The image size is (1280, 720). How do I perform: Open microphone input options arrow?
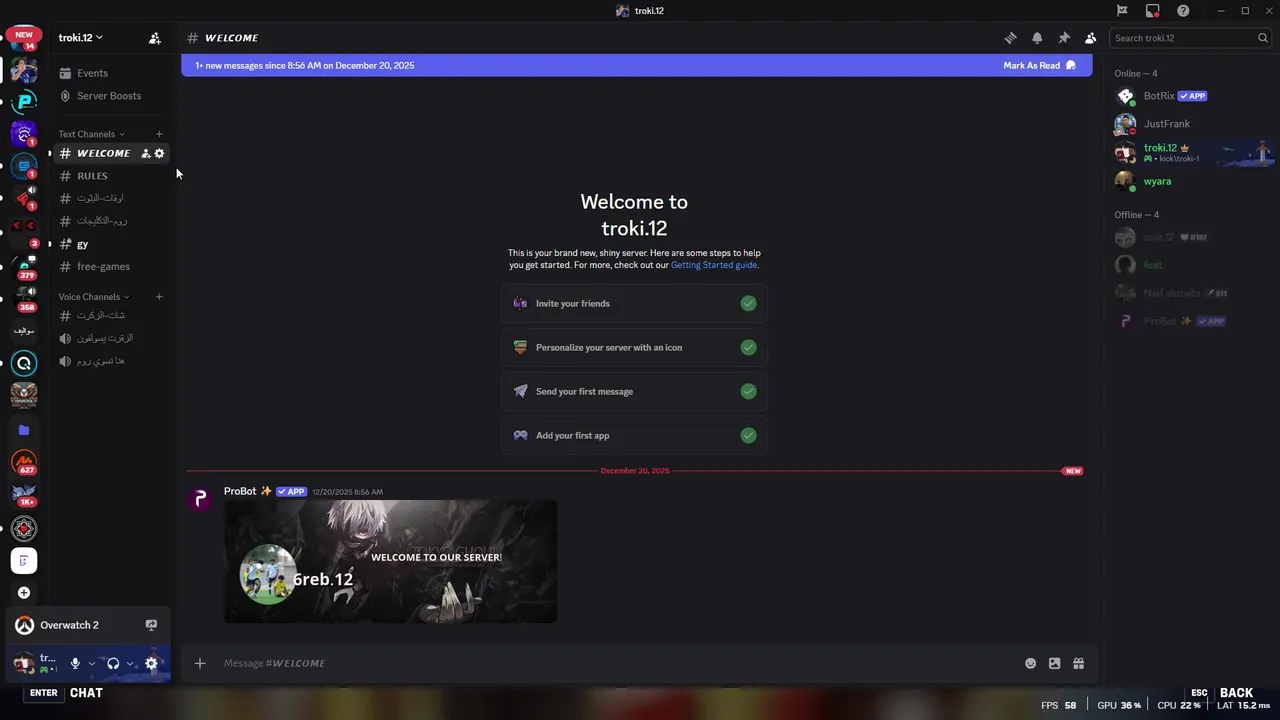(92, 663)
